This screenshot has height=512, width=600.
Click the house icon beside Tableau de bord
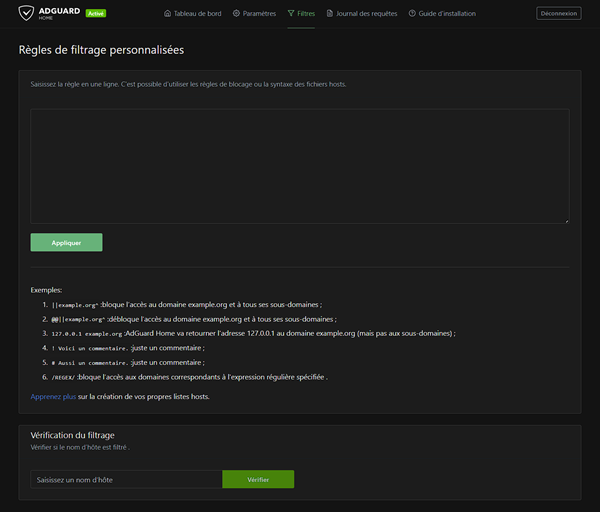pos(167,14)
